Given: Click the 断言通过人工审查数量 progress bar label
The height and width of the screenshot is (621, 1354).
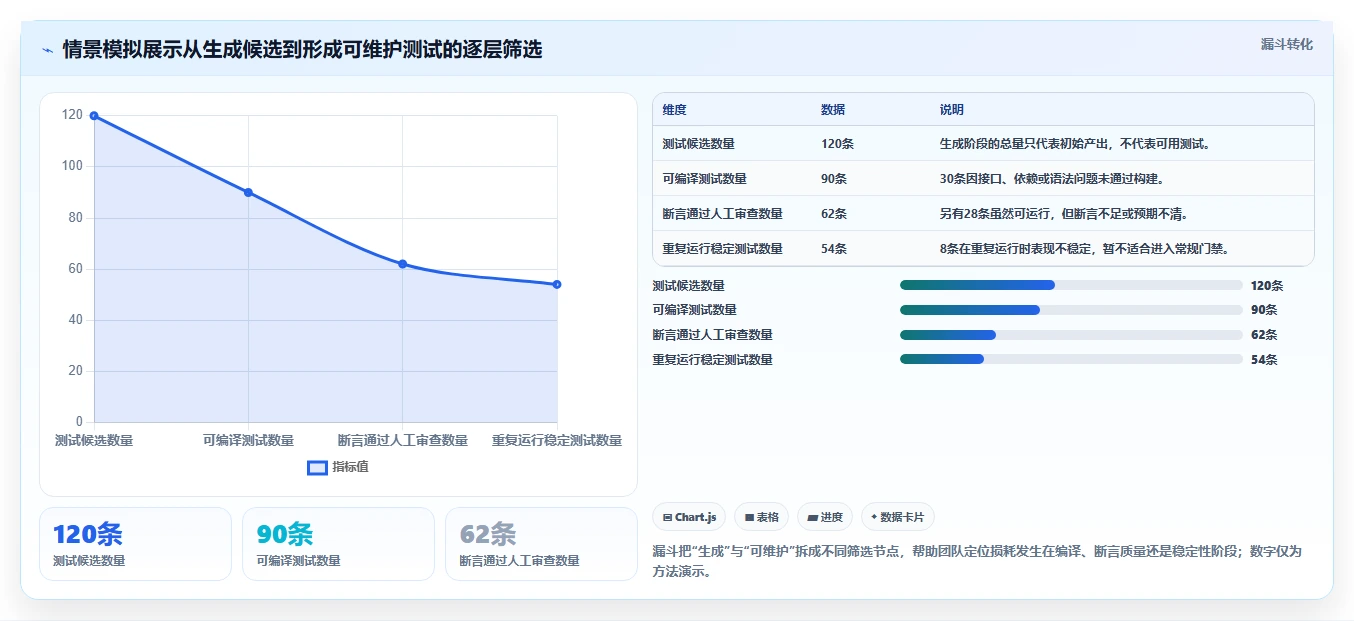Looking at the screenshot, I should pyautogui.click(x=712, y=335).
